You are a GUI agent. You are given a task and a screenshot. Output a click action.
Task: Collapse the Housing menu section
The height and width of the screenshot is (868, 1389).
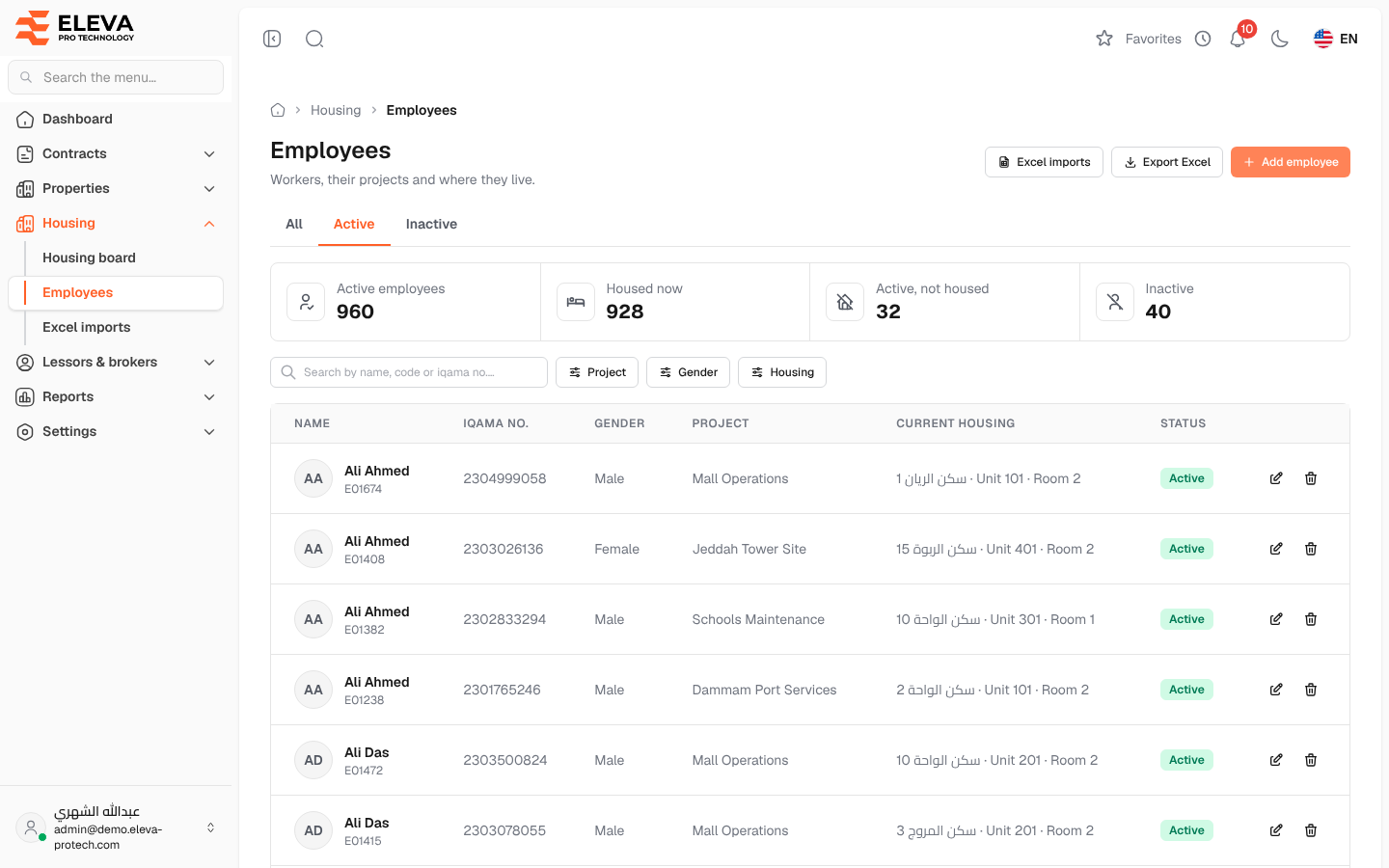(116, 223)
